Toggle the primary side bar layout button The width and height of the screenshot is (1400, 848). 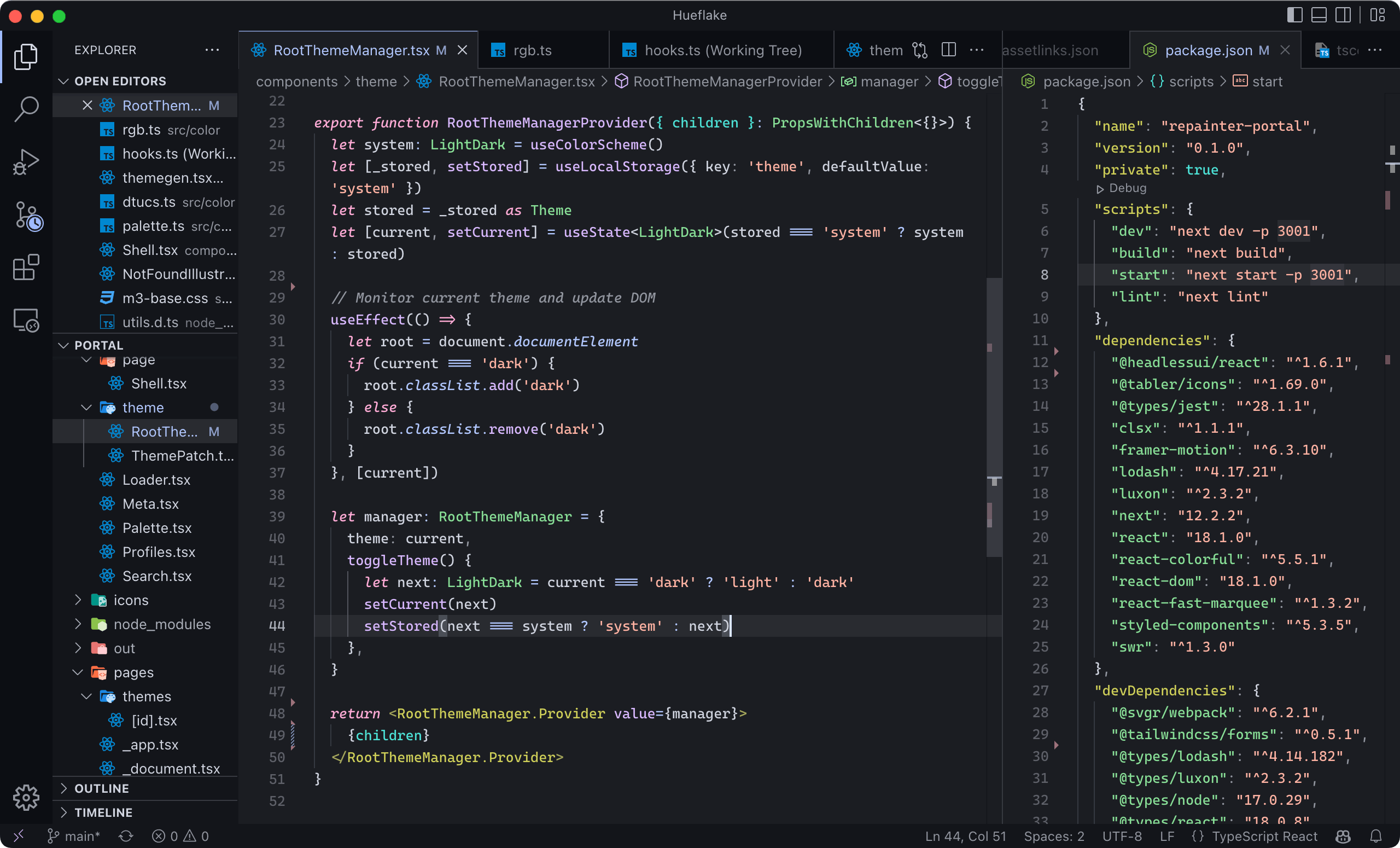point(1294,15)
